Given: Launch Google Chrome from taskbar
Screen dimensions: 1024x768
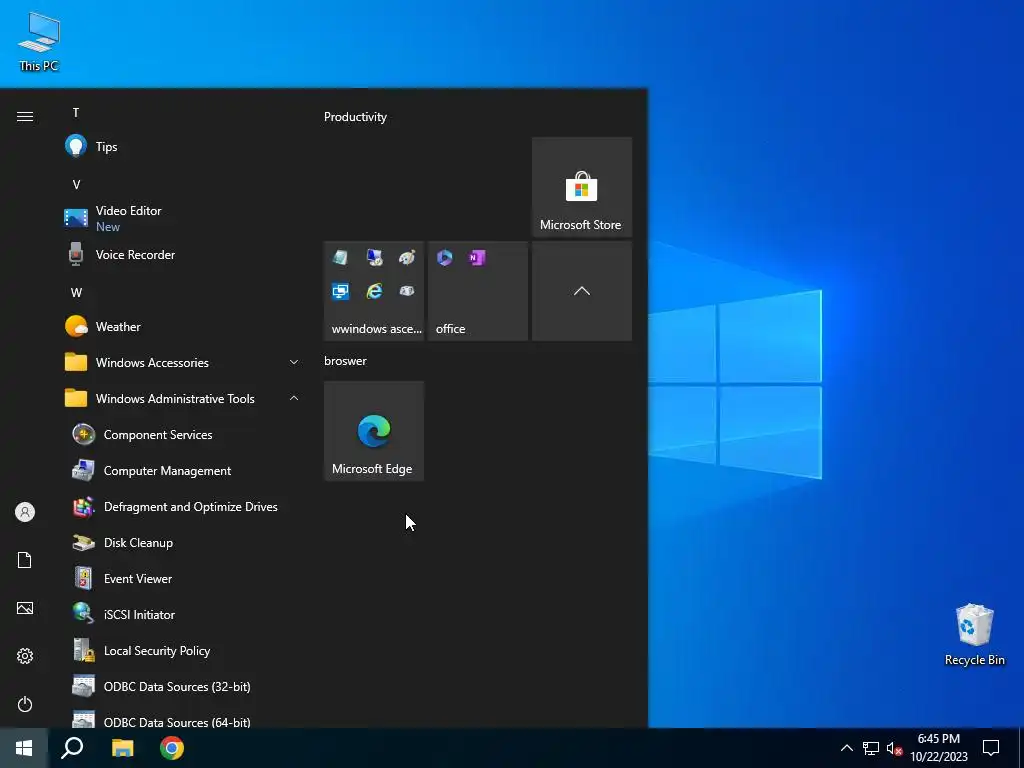Looking at the screenshot, I should pyautogui.click(x=172, y=748).
